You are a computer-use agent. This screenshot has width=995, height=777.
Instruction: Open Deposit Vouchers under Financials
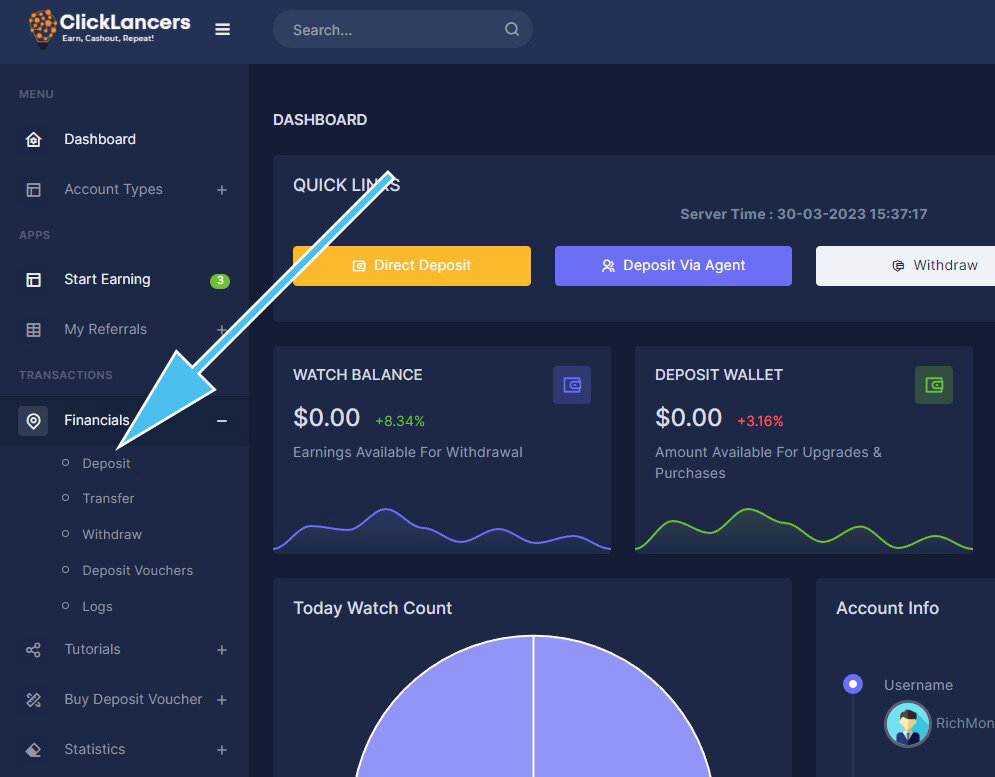tap(138, 571)
